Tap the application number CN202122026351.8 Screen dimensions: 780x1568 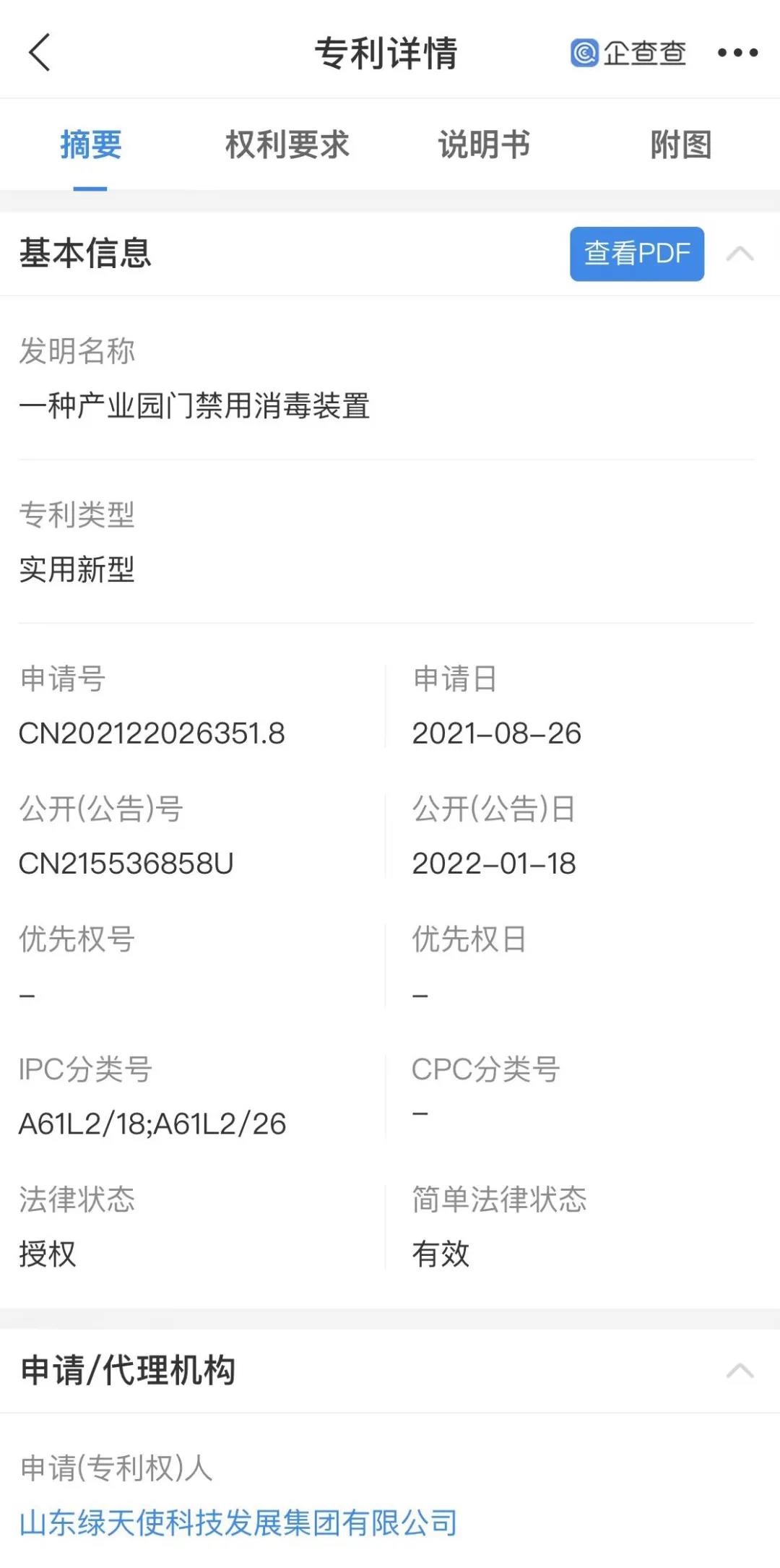[x=152, y=733]
